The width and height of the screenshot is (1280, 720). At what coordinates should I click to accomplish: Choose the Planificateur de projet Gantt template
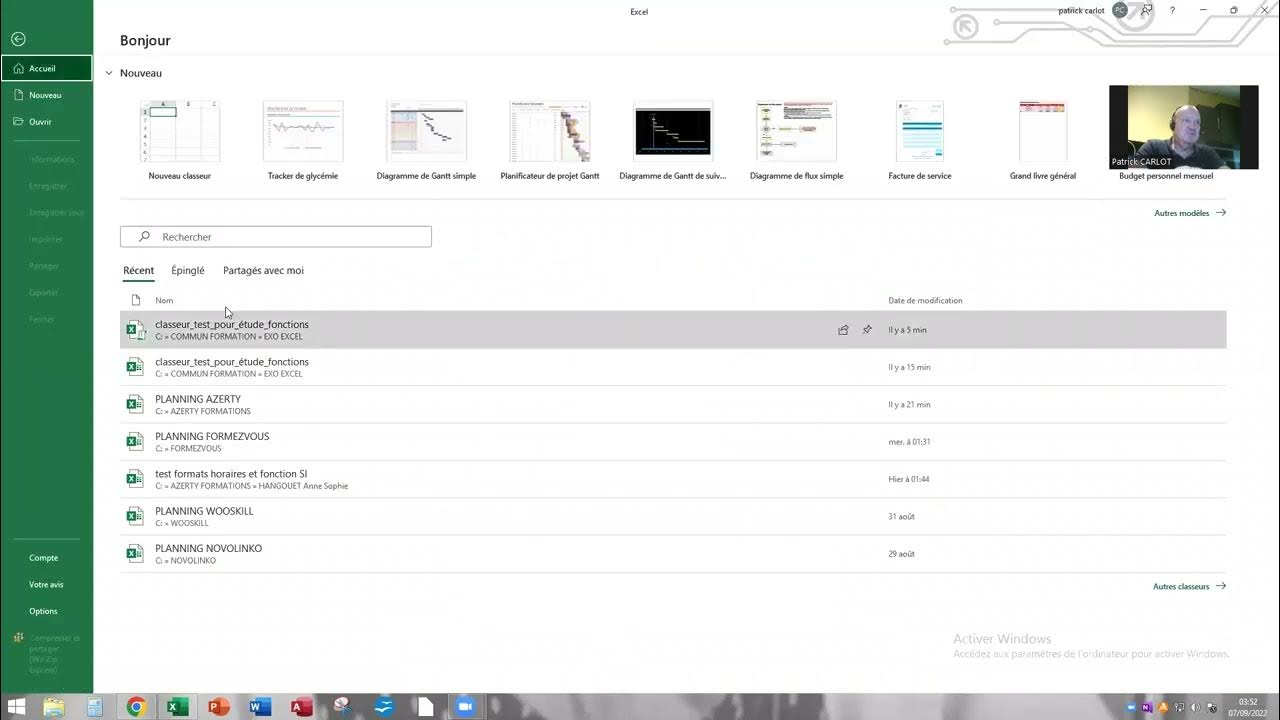[x=550, y=140]
